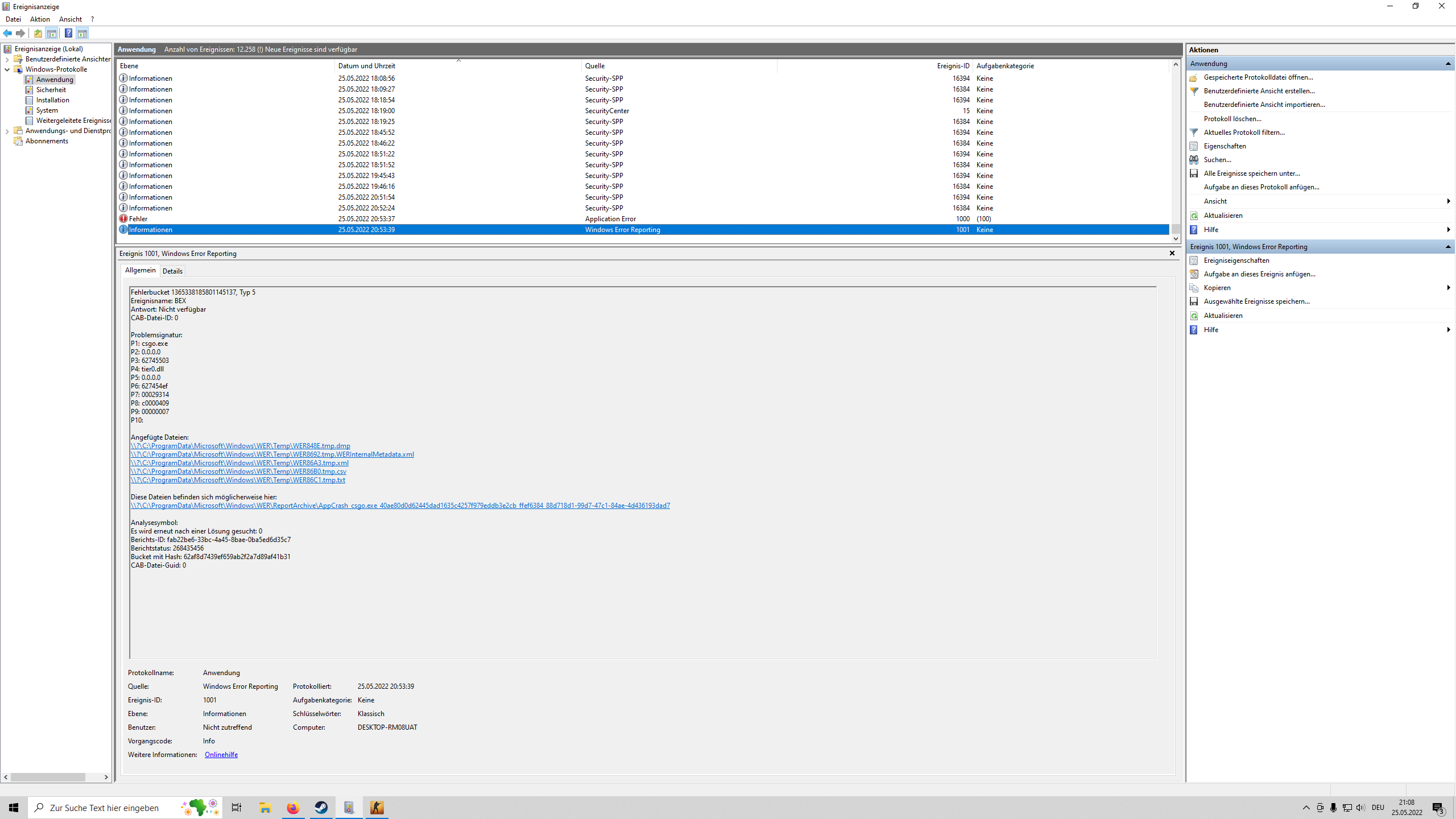Expand Benutzerdefinierte Ansichten tree node
The width and height of the screenshot is (1456, 819).
click(x=7, y=59)
